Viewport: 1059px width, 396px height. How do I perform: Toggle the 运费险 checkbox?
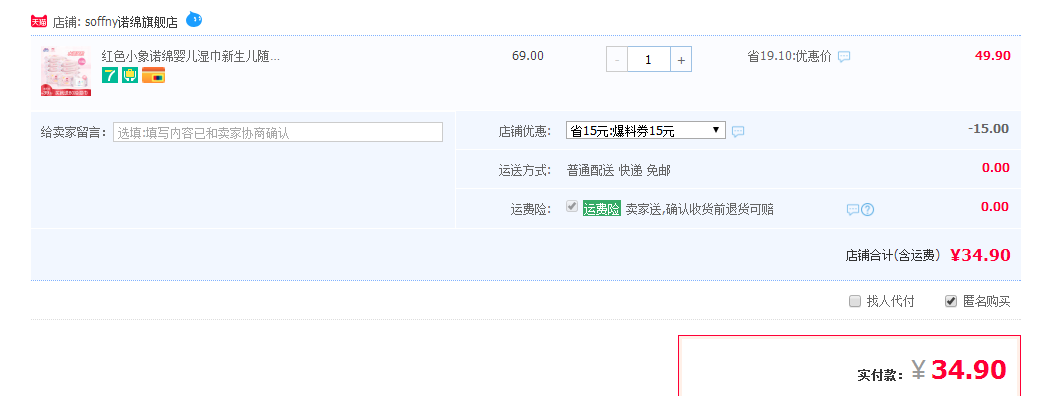coord(572,207)
